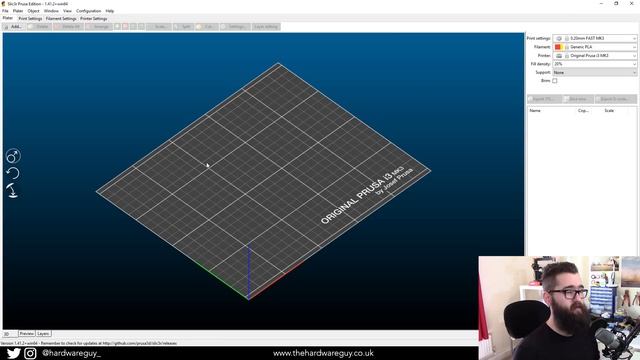Open the Printer preset dropdown

pyautogui.click(x=595, y=56)
